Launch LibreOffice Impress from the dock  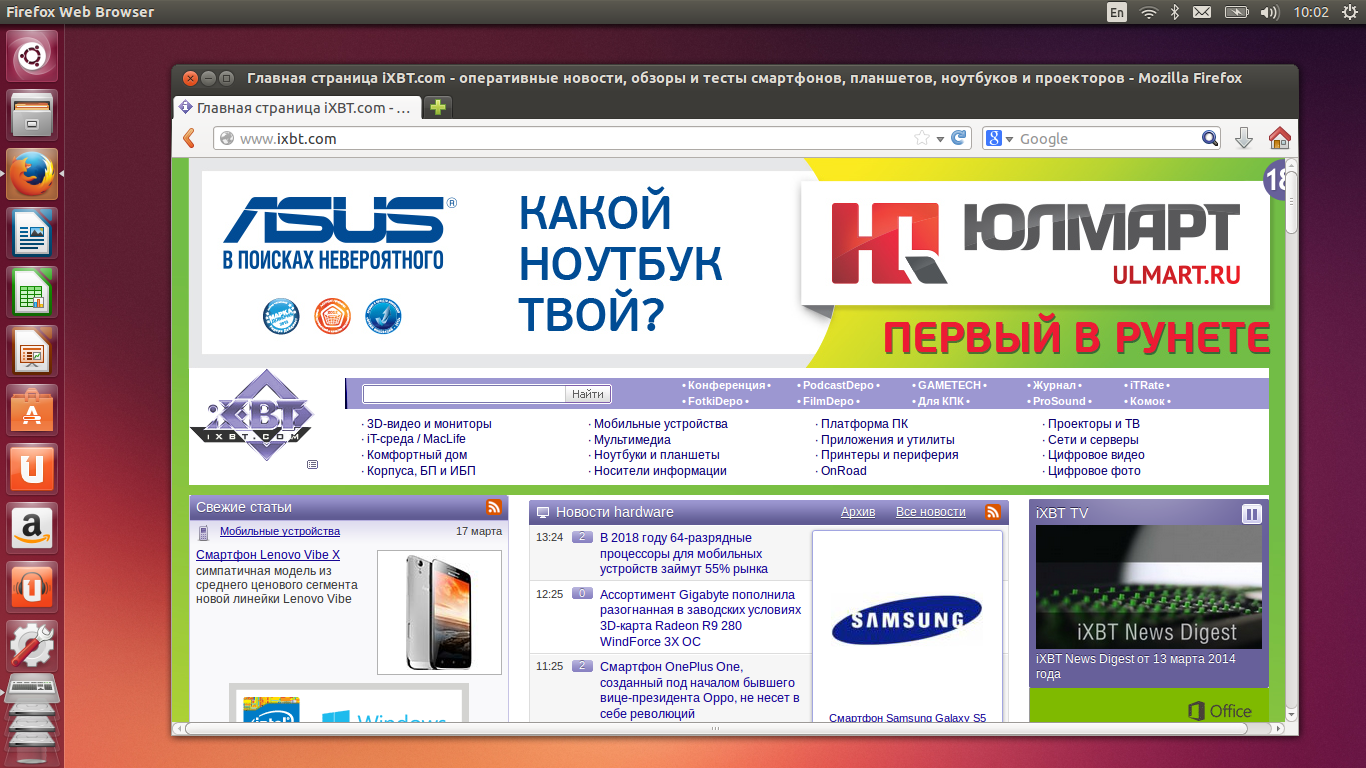(x=34, y=351)
